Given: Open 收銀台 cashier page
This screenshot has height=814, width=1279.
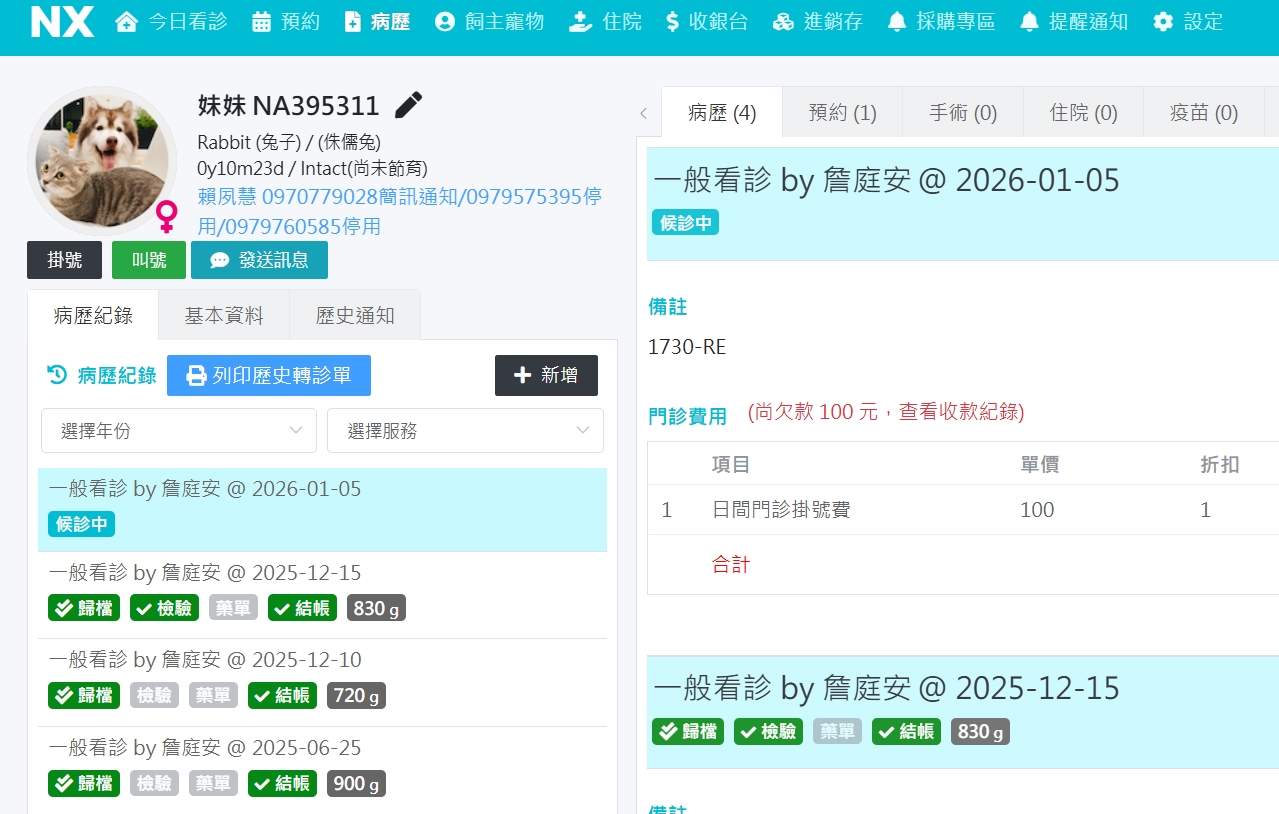Looking at the screenshot, I should [x=706, y=22].
